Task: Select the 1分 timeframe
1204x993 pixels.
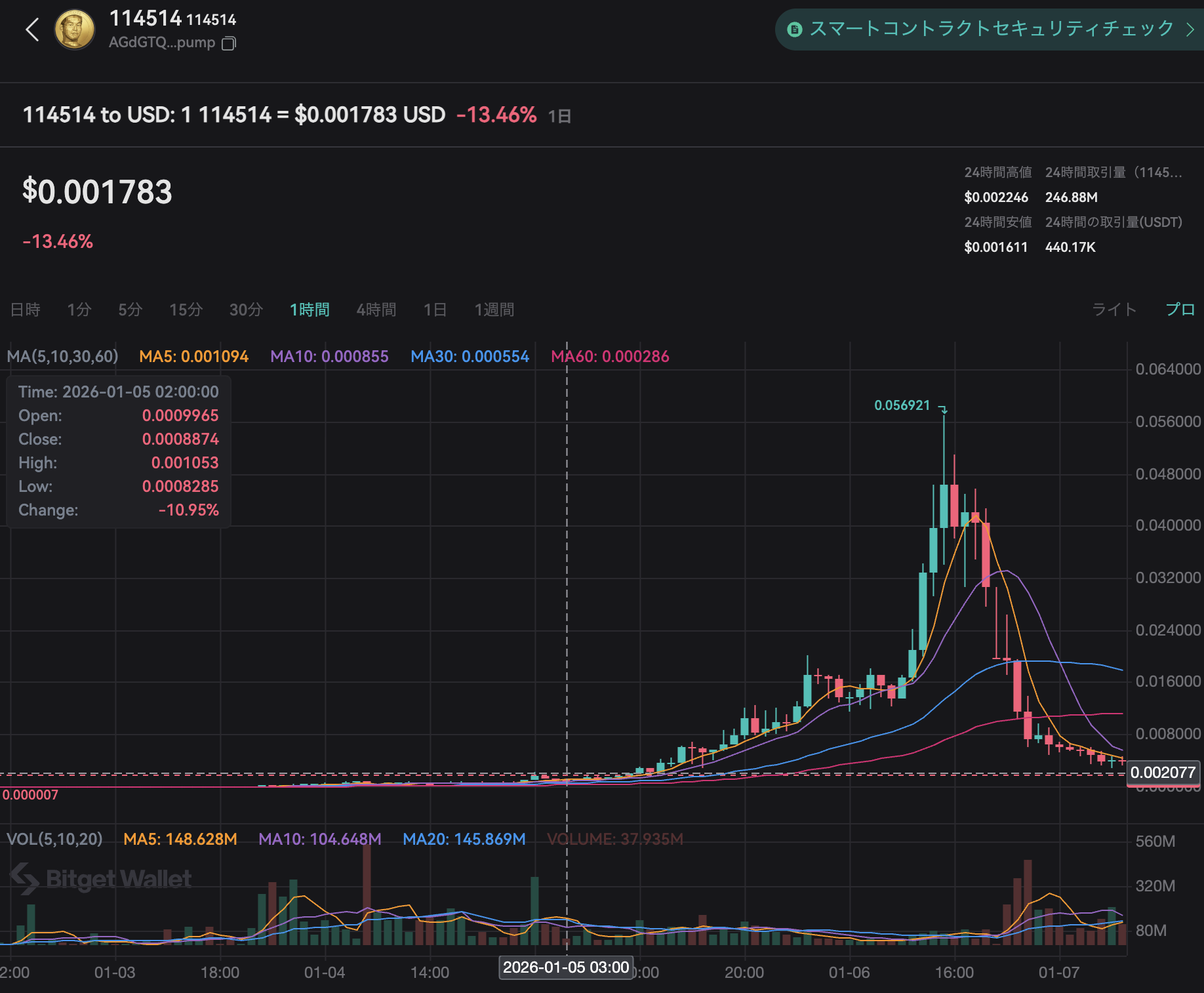Action: (x=79, y=310)
